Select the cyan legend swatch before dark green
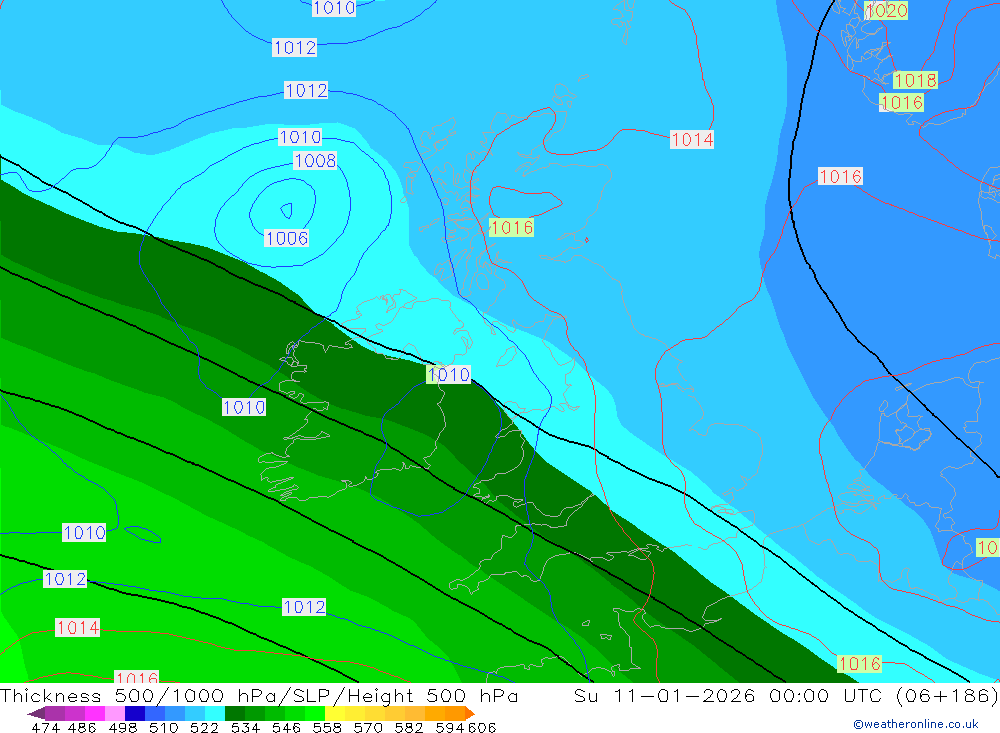The width and height of the screenshot is (1000, 733). [215, 713]
